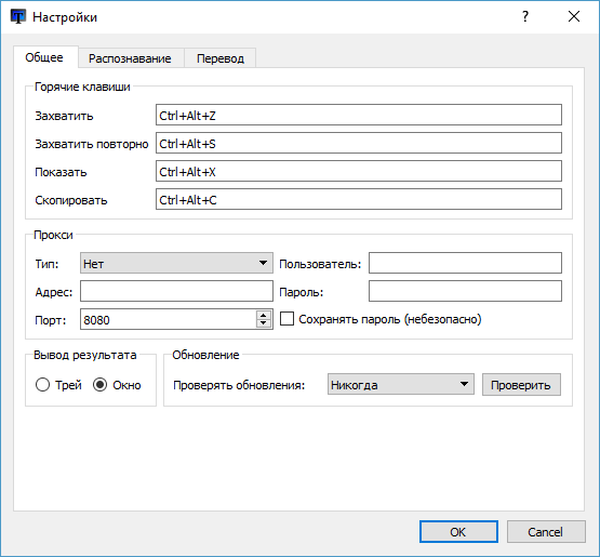Close the Настройки dialog window
600x557 pixels.
(573, 17)
